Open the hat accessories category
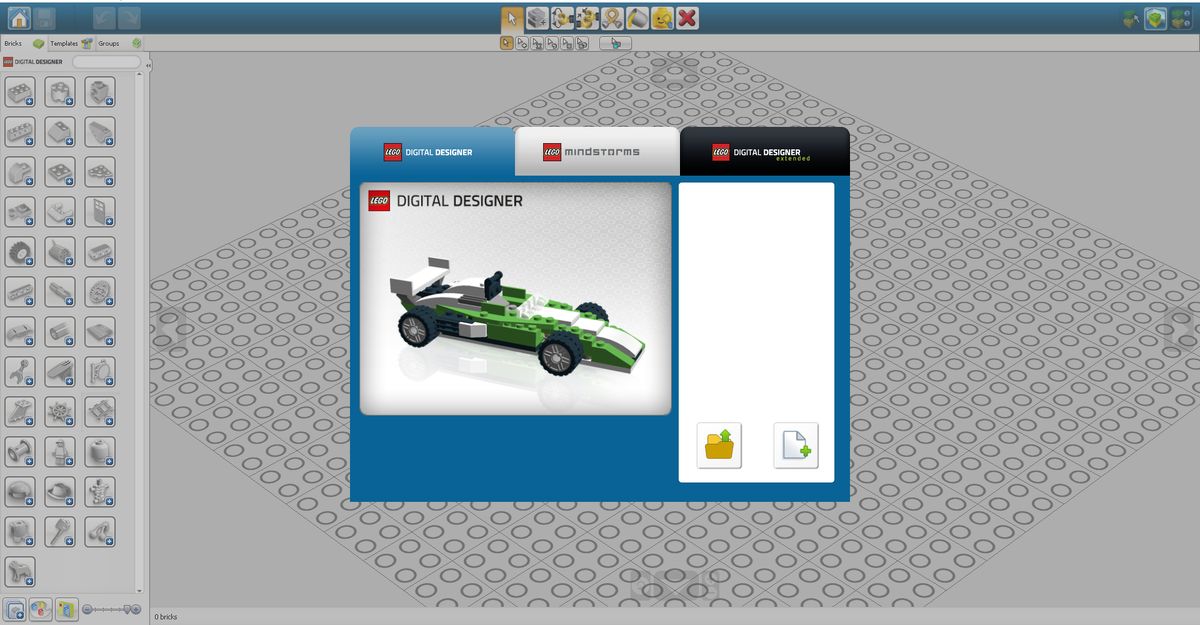Image resolution: width=1200 pixels, height=625 pixels. pos(60,492)
